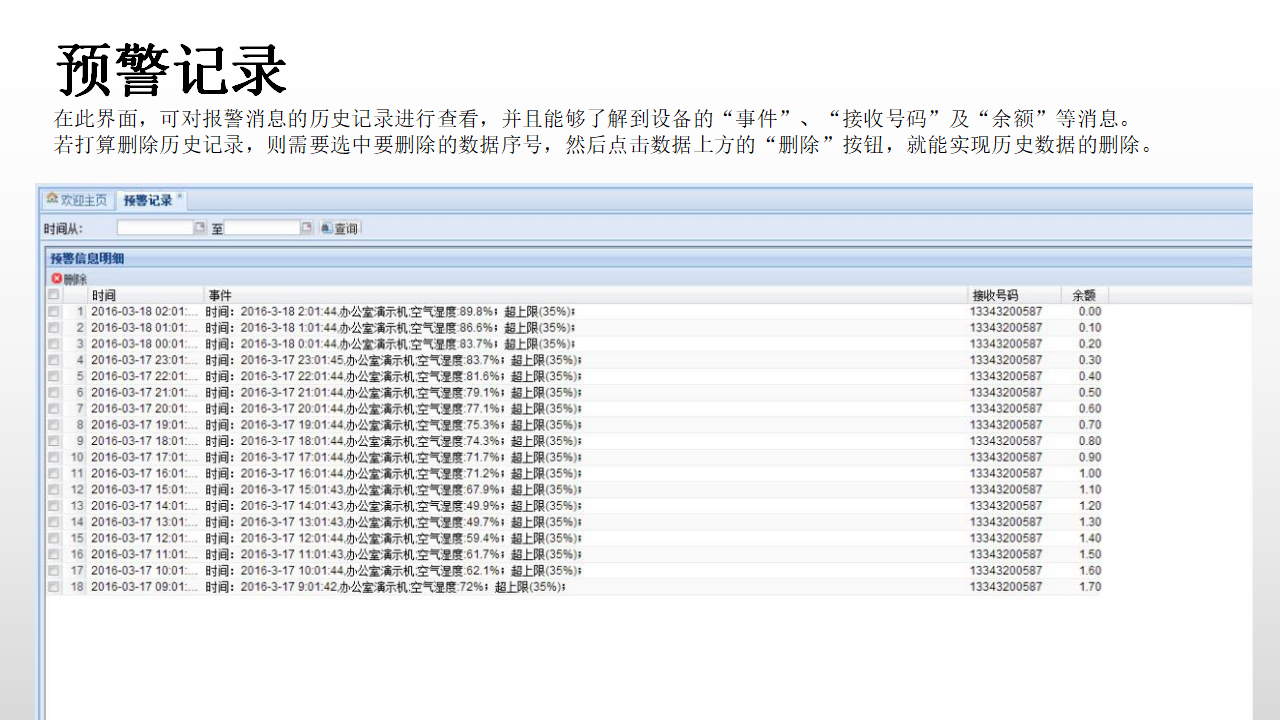Click the start time input field
Image resolution: width=1280 pixels, height=720 pixels.
[x=155, y=228]
